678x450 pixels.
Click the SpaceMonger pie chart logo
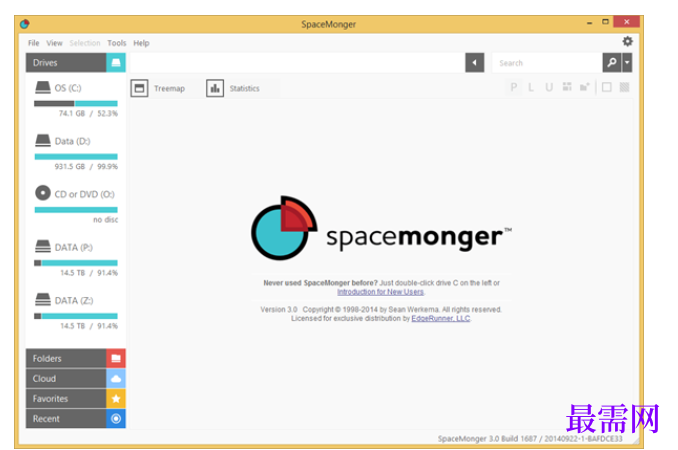pos(284,228)
